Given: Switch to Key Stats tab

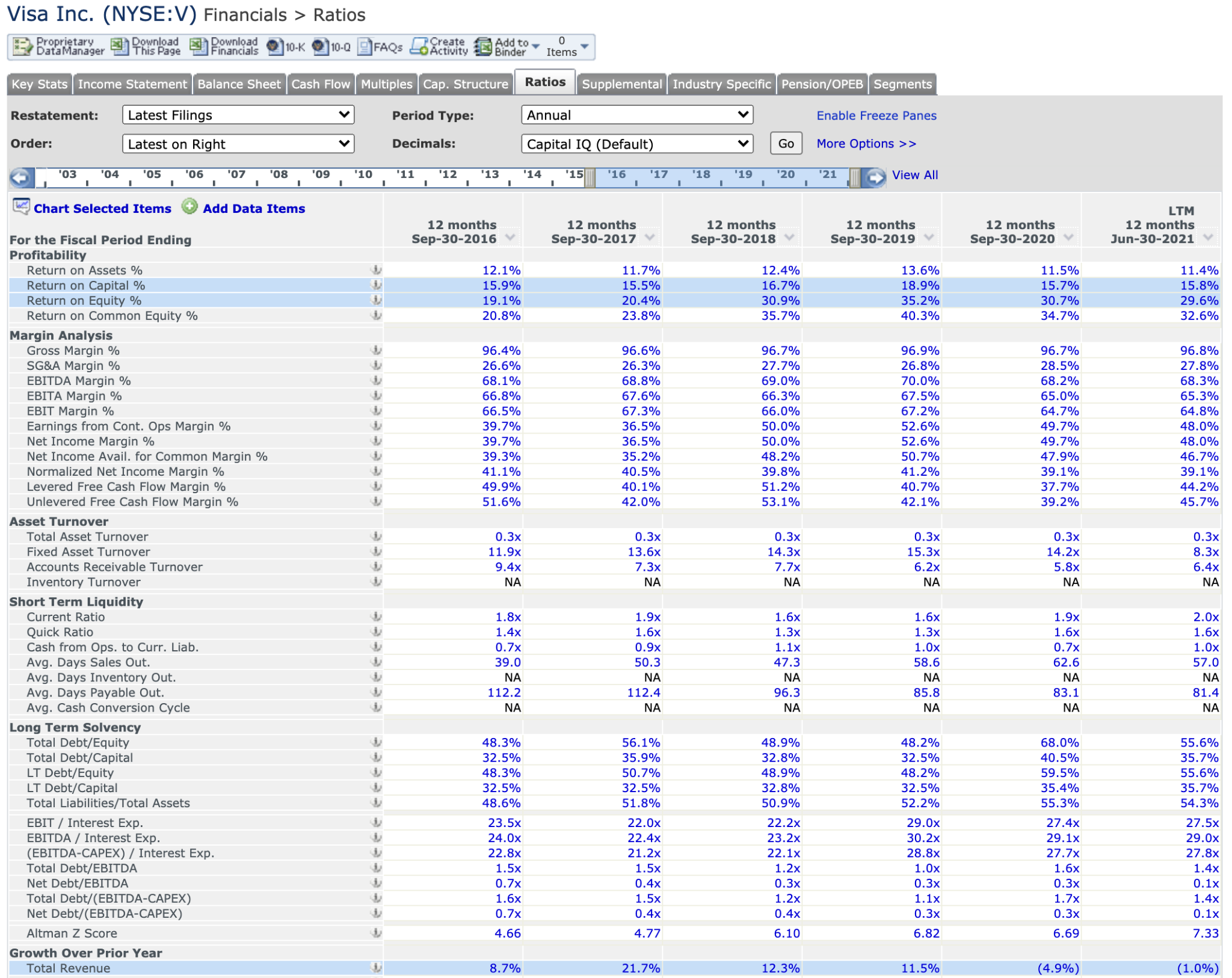Looking at the screenshot, I should click(40, 84).
